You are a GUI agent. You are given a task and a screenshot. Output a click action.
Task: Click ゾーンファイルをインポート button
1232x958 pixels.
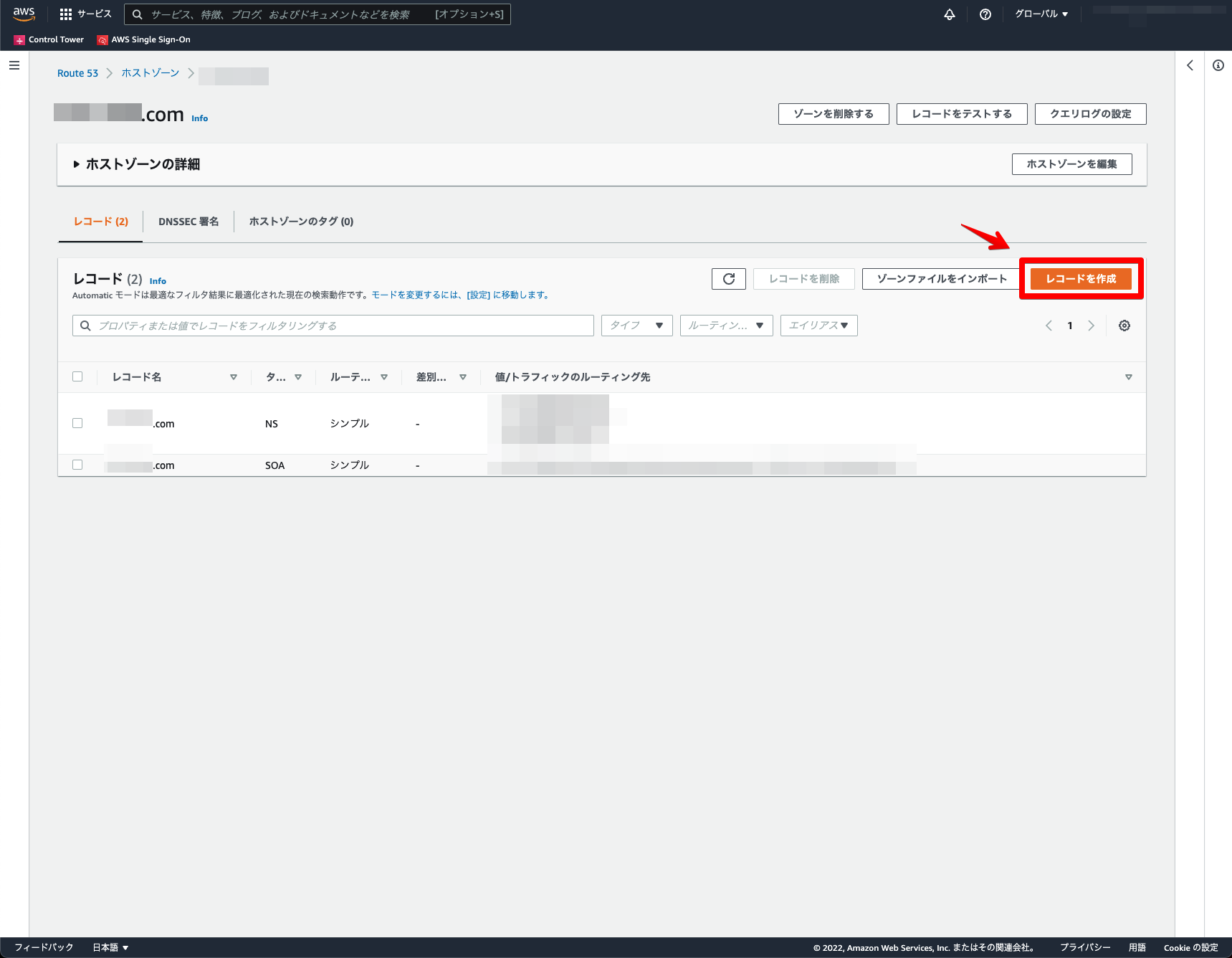pyautogui.click(x=942, y=279)
